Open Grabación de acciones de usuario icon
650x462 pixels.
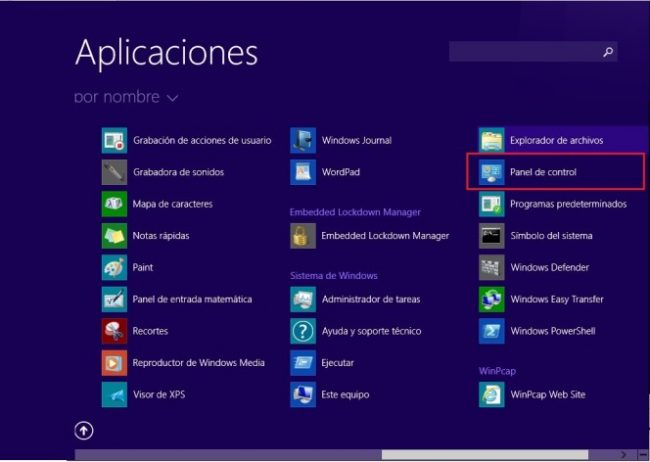(x=114, y=141)
